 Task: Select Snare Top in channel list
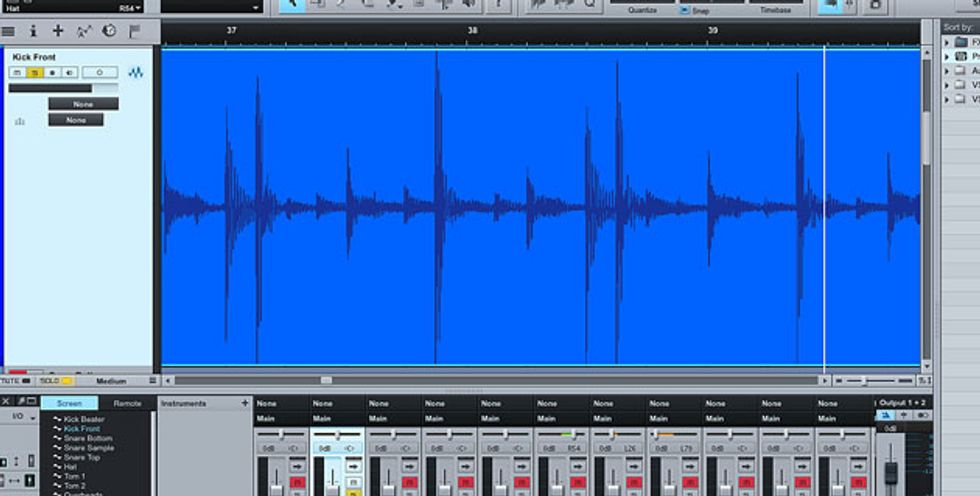pos(82,457)
